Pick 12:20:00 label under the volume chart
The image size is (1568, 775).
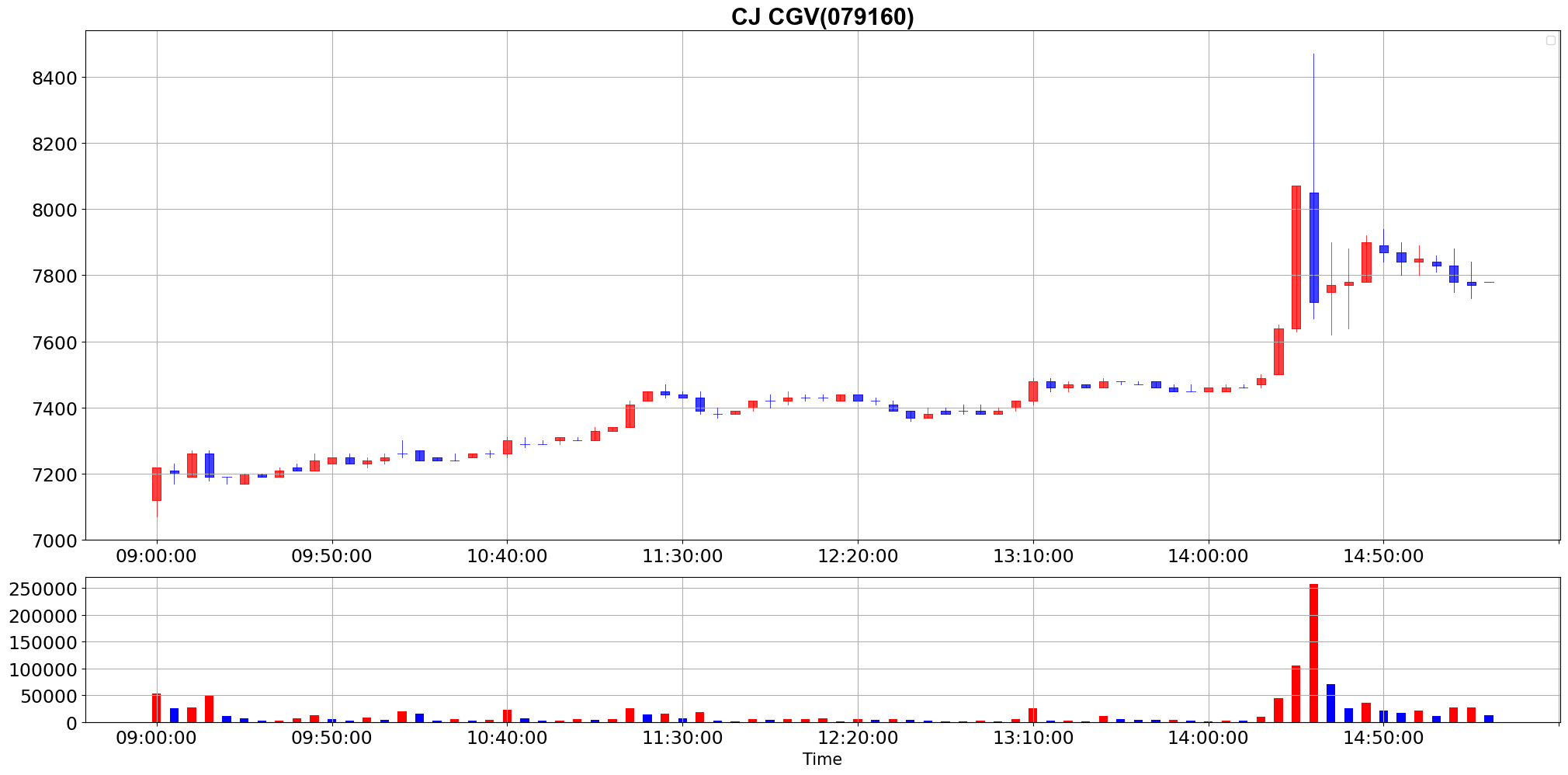click(858, 738)
